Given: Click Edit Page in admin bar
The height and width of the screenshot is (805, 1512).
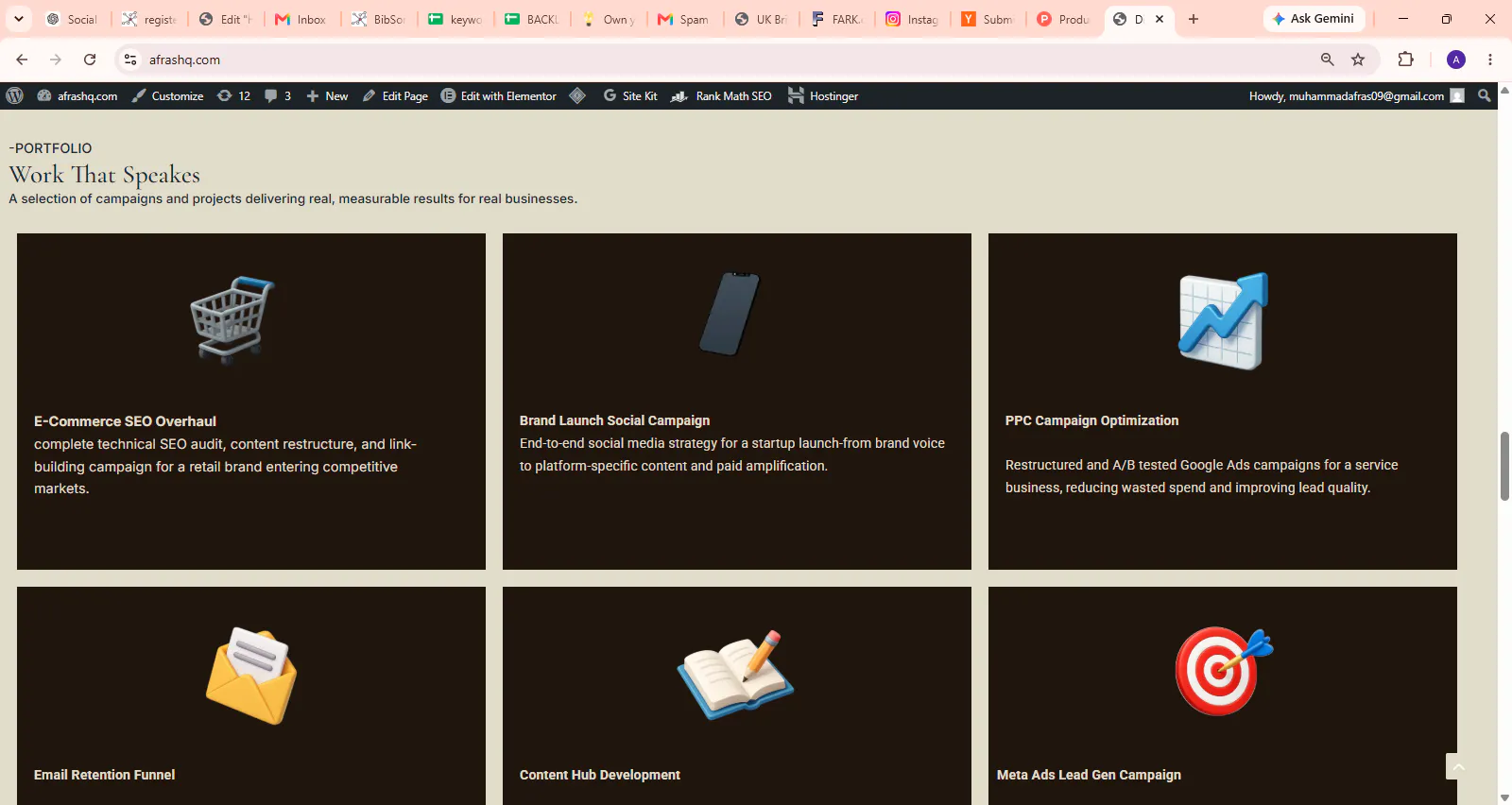Looking at the screenshot, I should (x=395, y=95).
